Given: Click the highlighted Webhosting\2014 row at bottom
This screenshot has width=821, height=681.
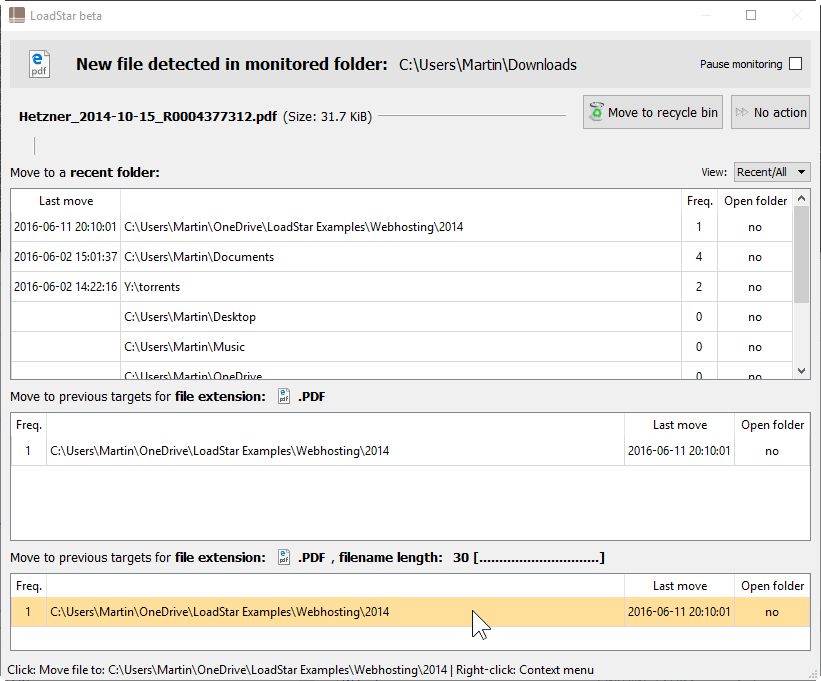Looking at the screenshot, I should pyautogui.click(x=300, y=610).
